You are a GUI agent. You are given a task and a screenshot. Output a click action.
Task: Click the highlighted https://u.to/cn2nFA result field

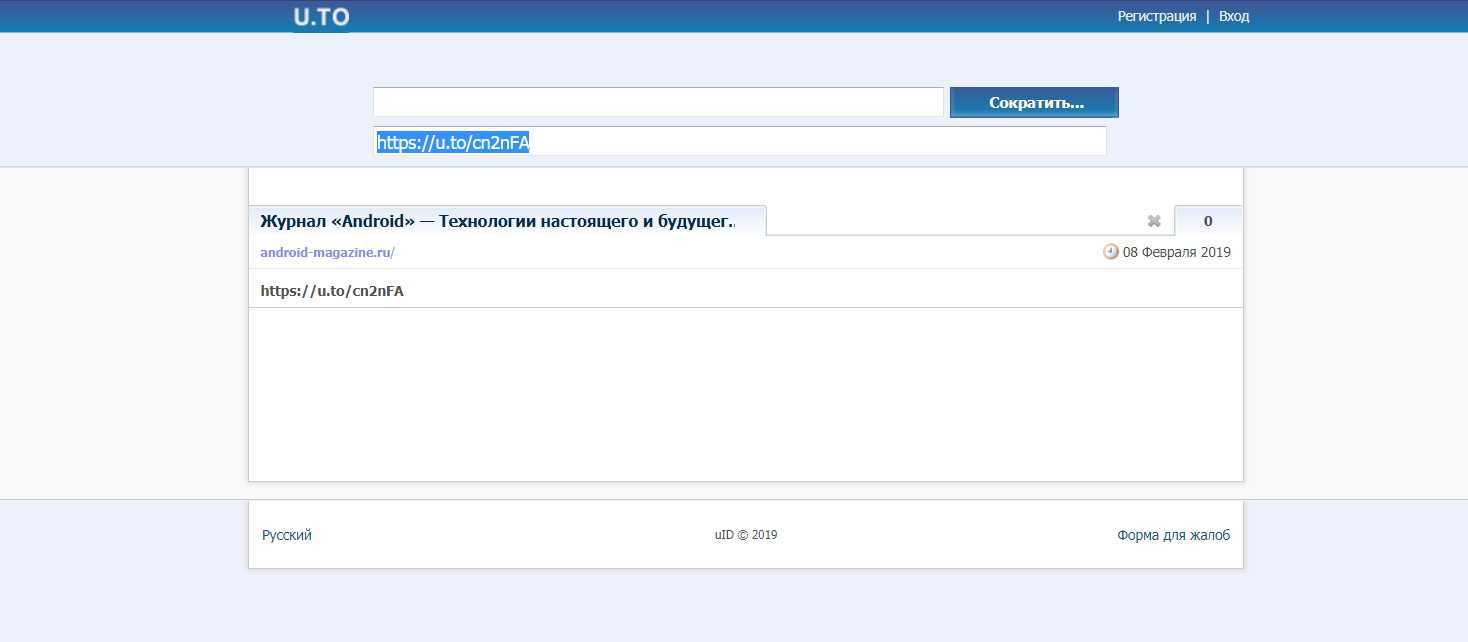(x=740, y=142)
